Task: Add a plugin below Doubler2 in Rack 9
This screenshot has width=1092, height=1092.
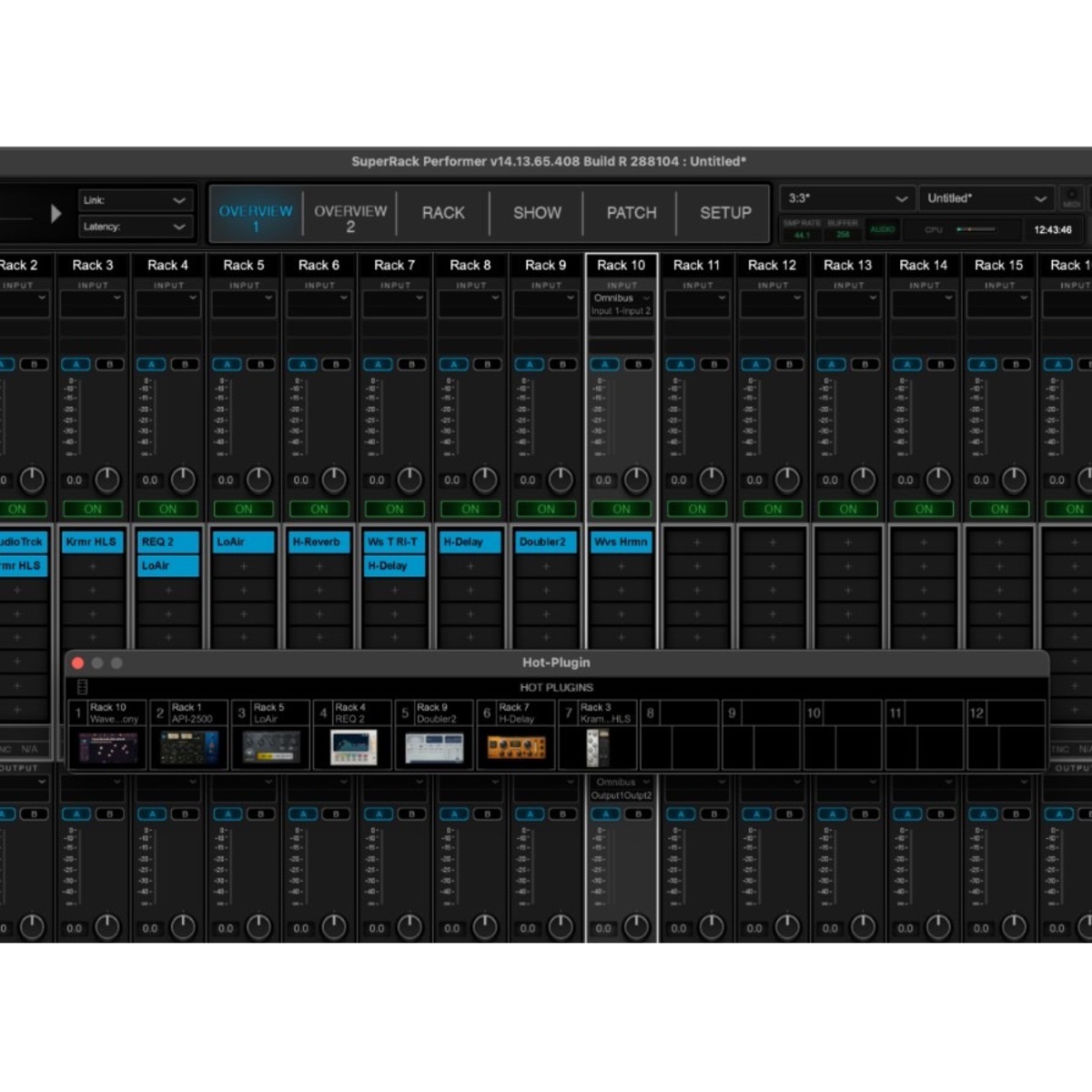Action: (x=546, y=566)
